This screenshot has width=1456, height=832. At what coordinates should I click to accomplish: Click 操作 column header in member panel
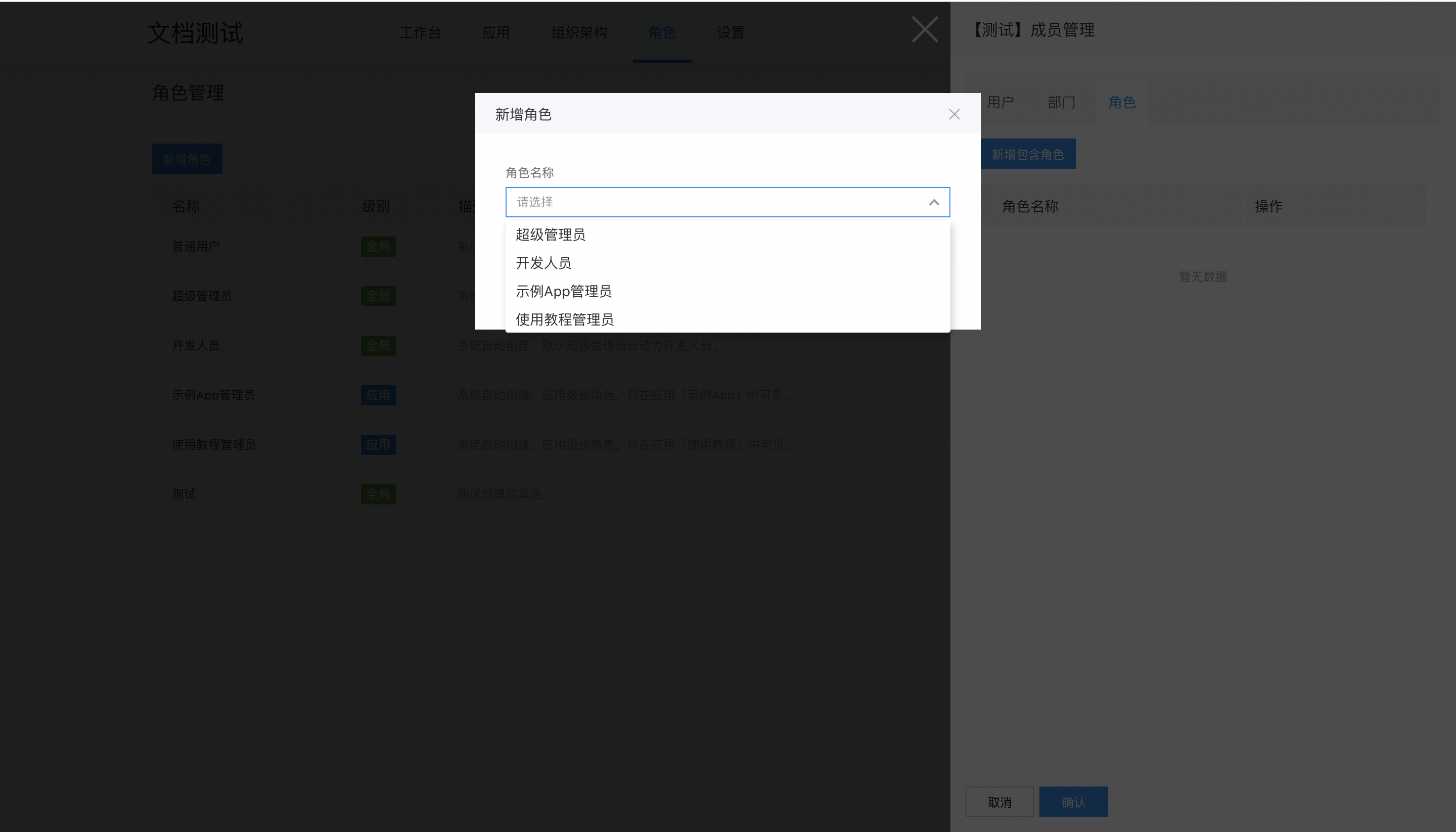click(x=1268, y=206)
